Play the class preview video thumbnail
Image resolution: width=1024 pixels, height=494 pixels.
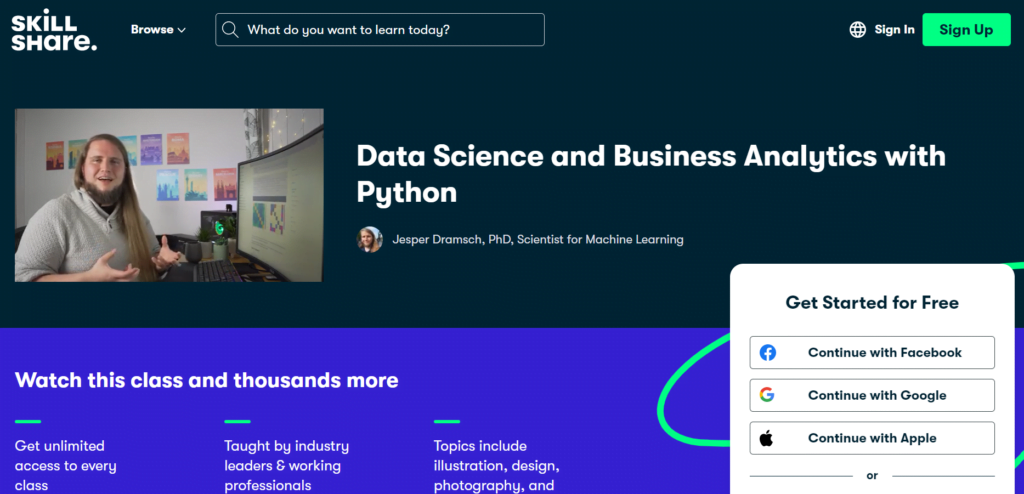coord(169,195)
